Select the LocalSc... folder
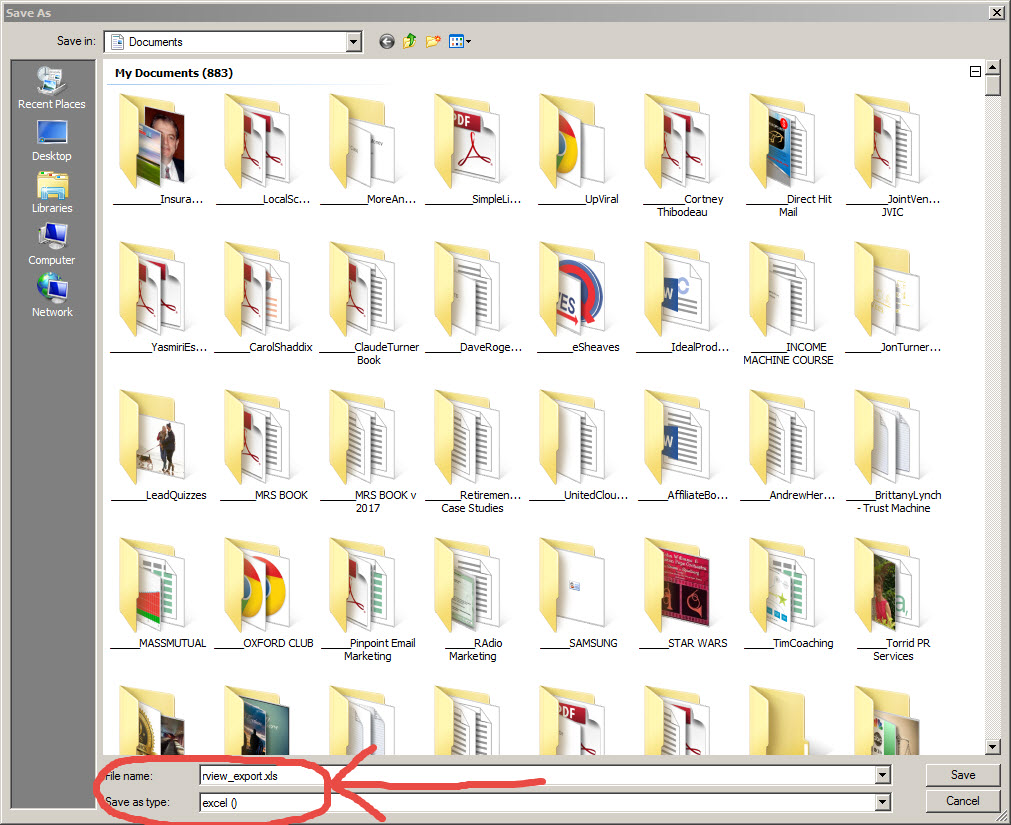Viewport: 1011px width, 825px height. (263, 150)
